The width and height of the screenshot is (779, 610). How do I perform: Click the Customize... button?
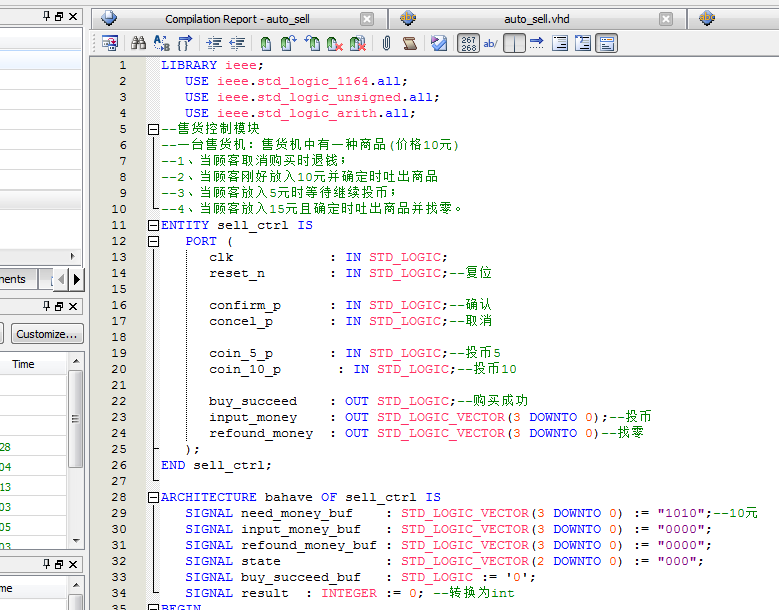tap(47, 334)
